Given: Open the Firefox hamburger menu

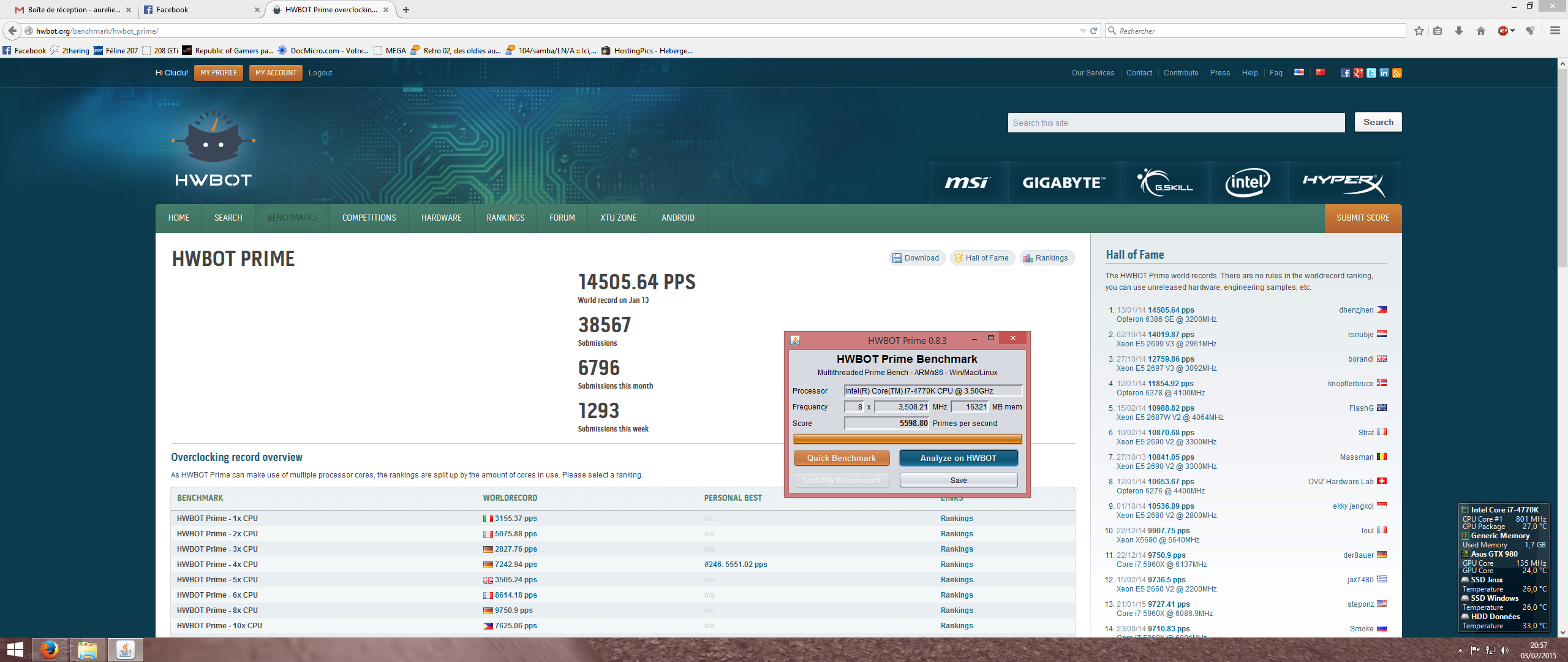Looking at the screenshot, I should pos(1555,31).
